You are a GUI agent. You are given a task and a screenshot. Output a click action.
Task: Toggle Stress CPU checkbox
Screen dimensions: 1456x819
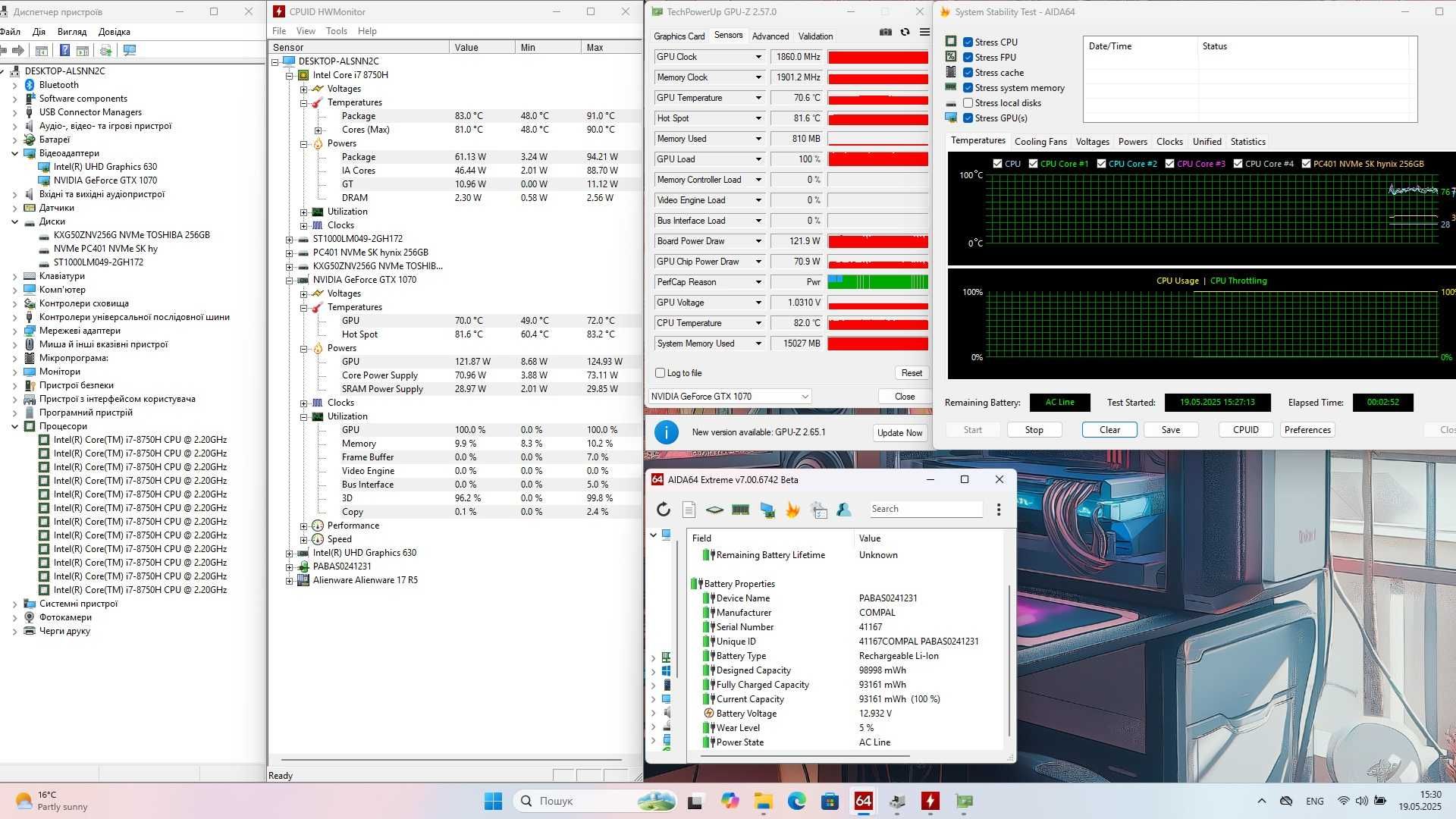[x=968, y=42]
